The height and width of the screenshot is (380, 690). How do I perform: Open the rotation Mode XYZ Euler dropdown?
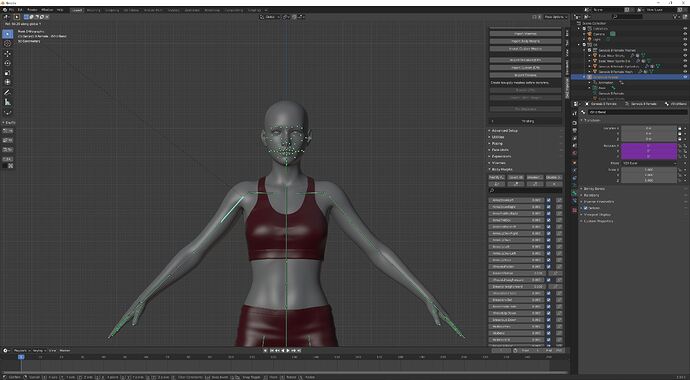tap(649, 163)
